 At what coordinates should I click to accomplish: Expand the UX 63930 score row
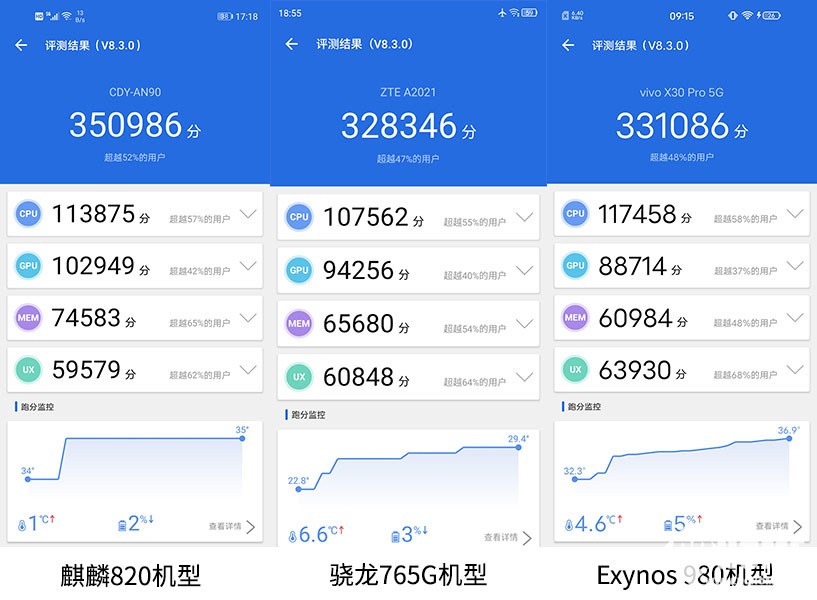point(795,370)
